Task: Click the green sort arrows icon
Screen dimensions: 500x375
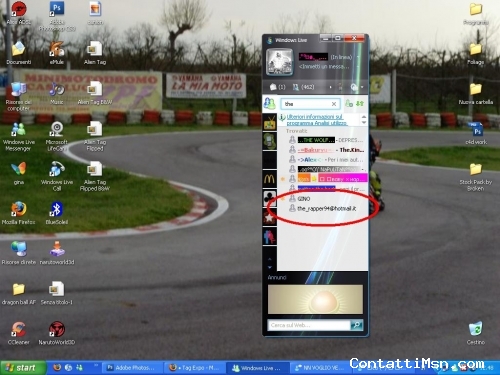Action: pyautogui.click(x=360, y=104)
